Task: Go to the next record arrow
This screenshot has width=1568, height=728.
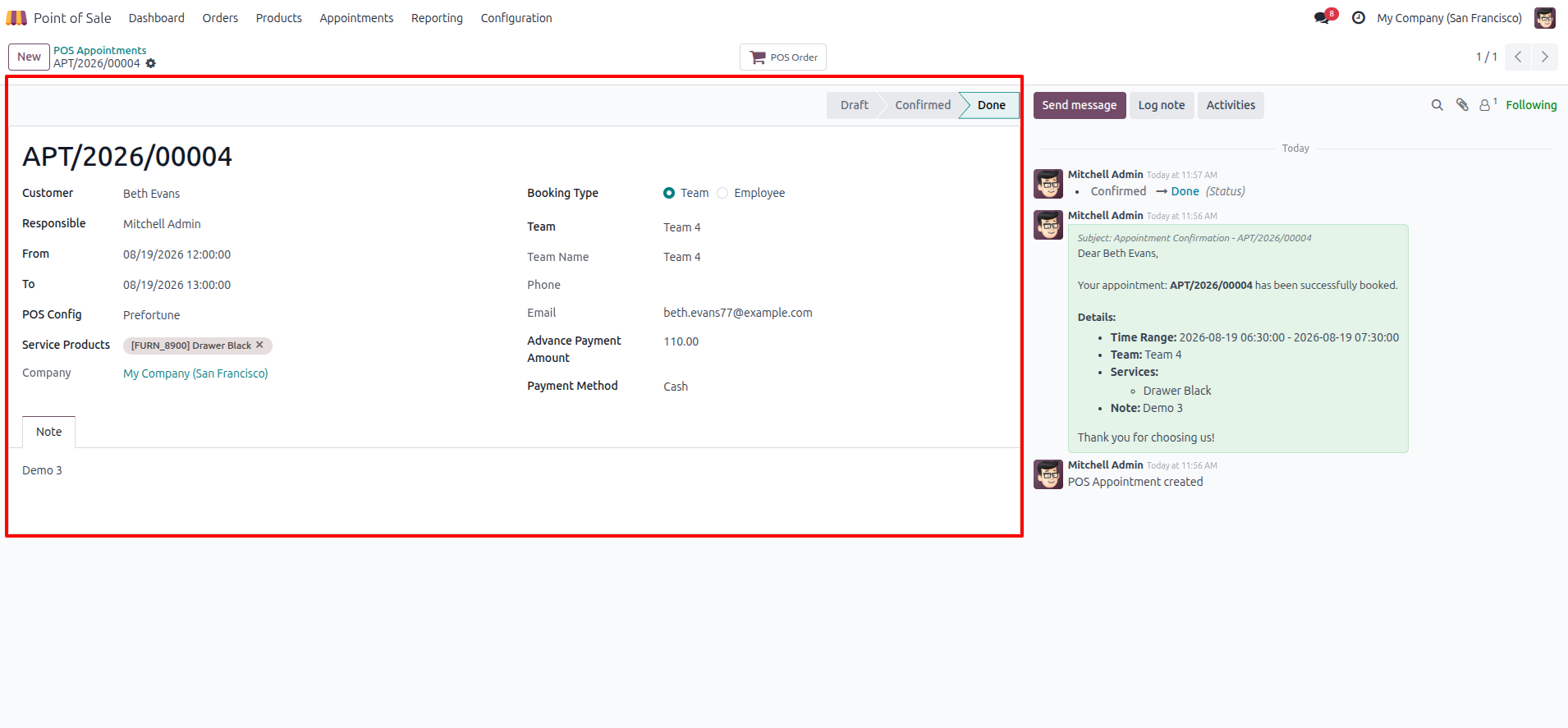Action: pos(1545,57)
